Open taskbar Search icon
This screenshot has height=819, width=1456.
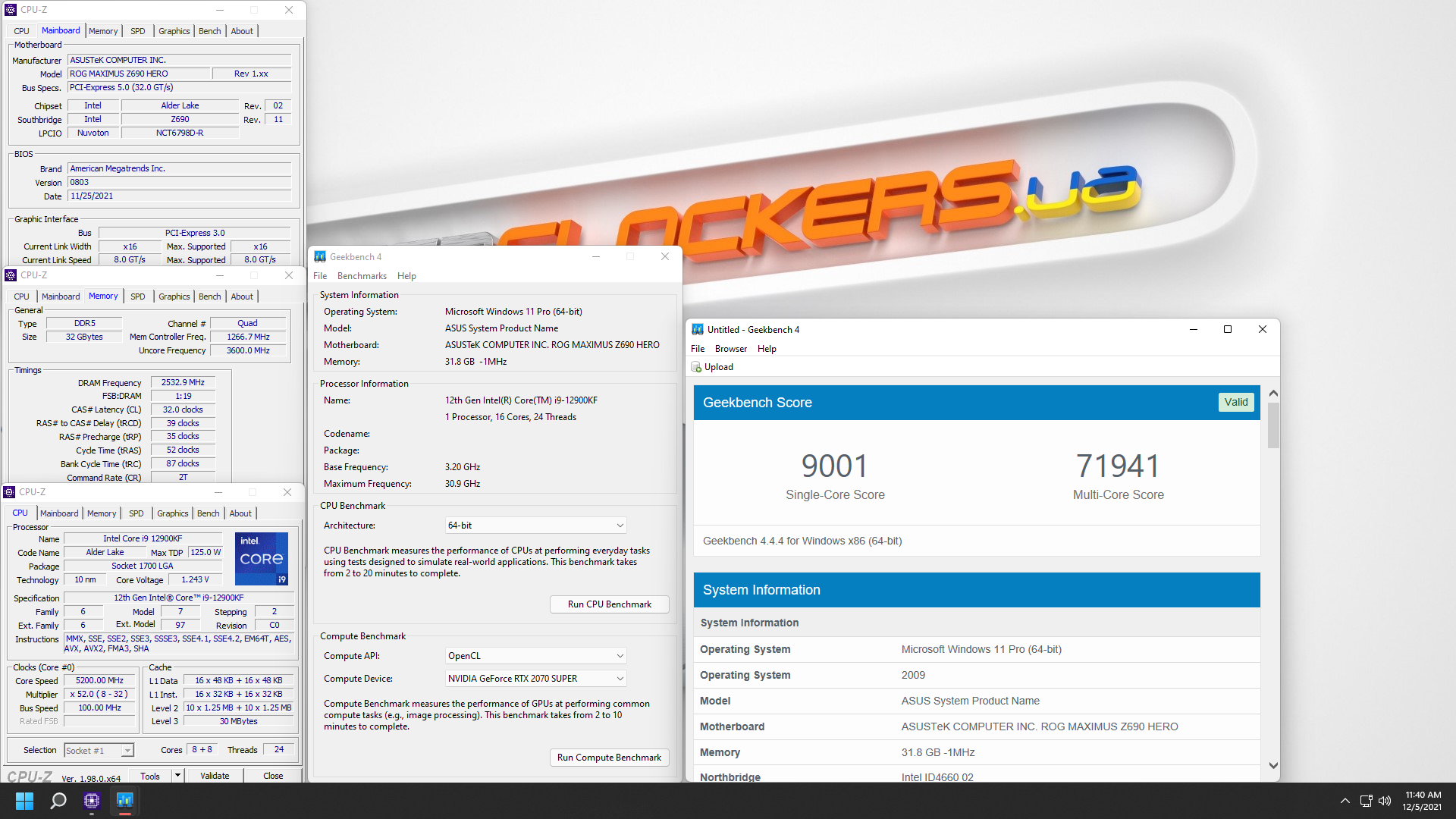(58, 801)
